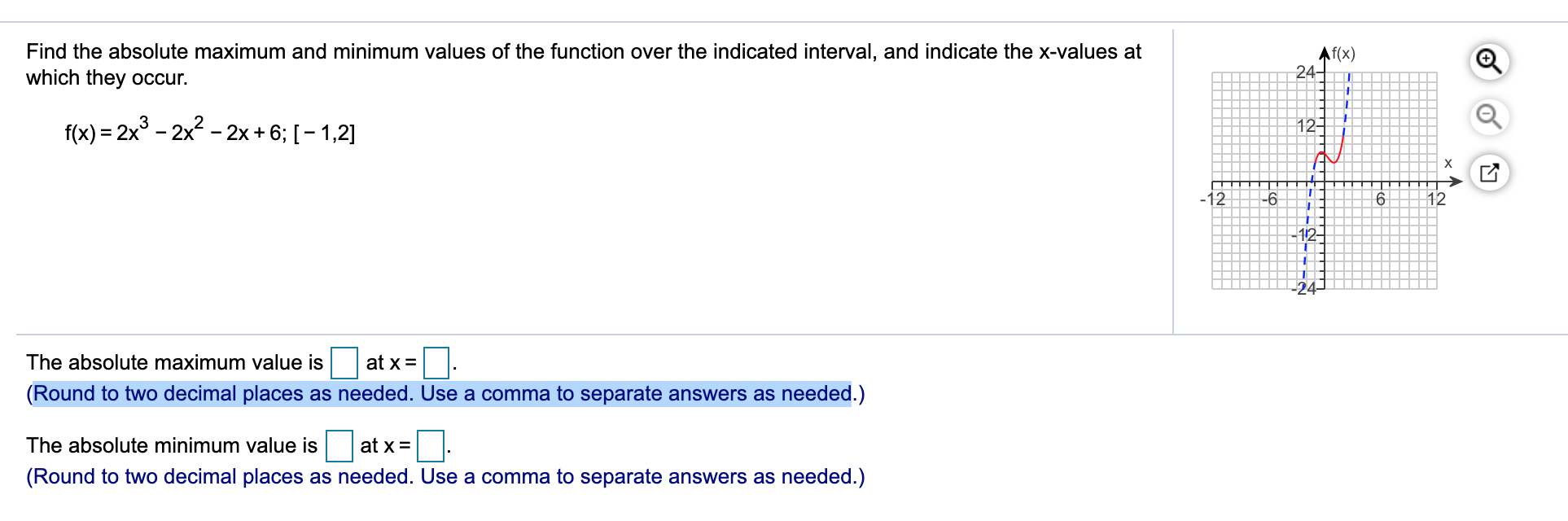
Task: Click the x-value box for the absolute maximum
Action: click(x=436, y=364)
